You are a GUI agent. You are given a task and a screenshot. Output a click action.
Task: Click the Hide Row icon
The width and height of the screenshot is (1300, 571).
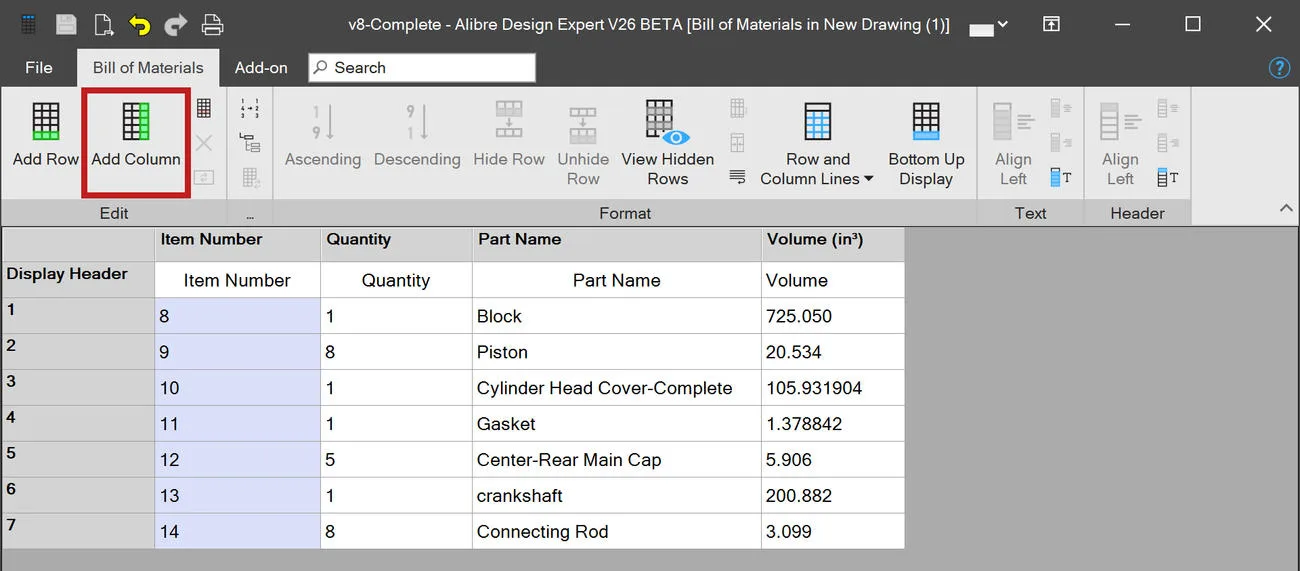[x=509, y=120]
